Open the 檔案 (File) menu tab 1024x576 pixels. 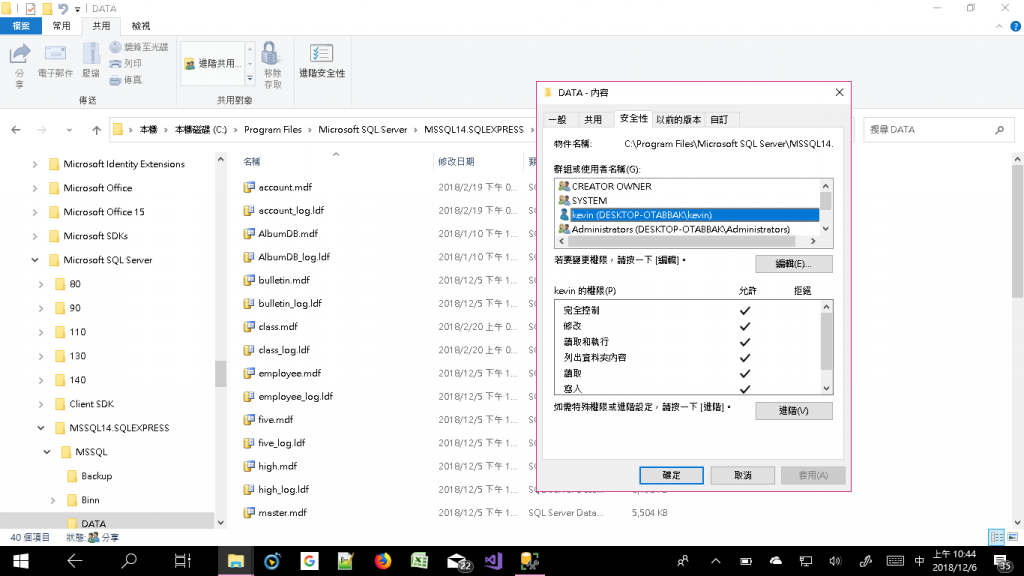coord(21,26)
